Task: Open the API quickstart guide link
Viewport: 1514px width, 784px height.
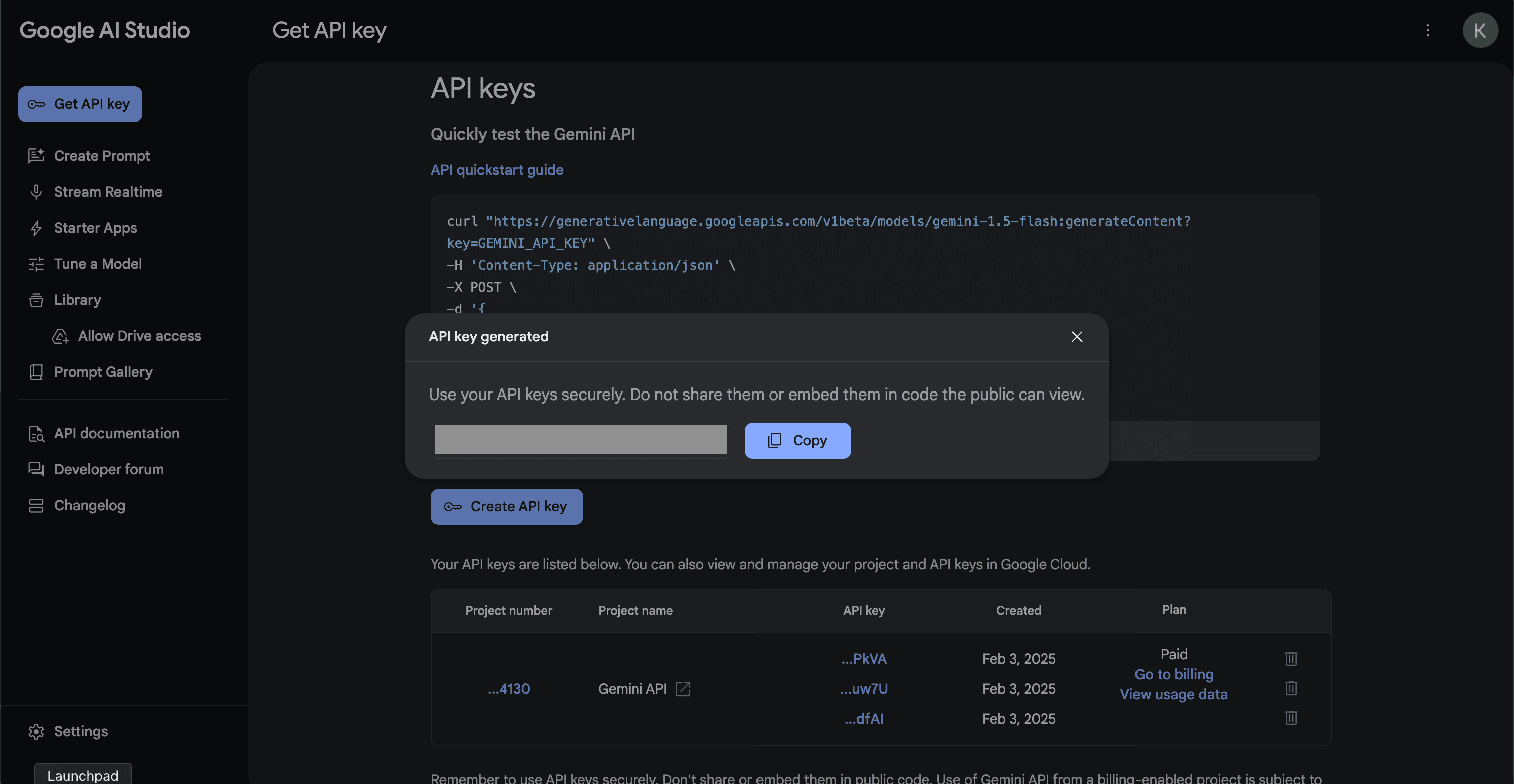Action: click(497, 170)
